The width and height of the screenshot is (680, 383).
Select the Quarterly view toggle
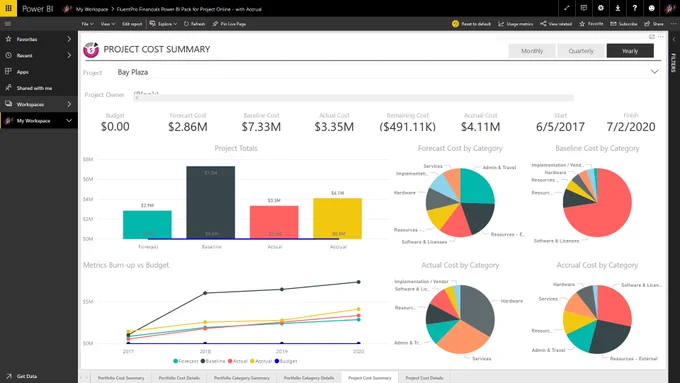pos(581,51)
